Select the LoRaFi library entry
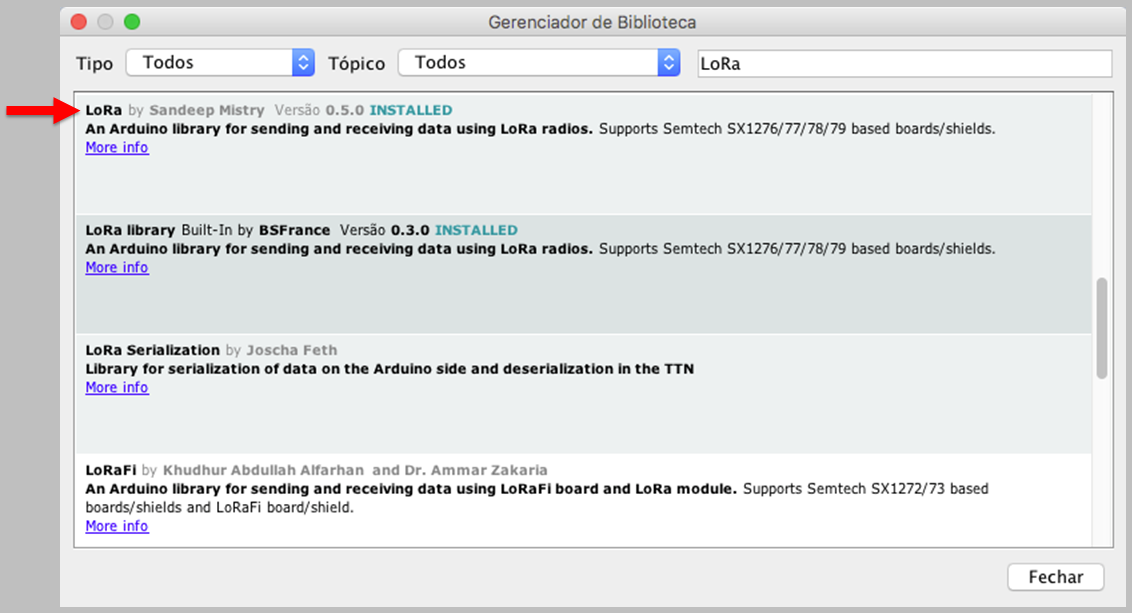1132x613 pixels. tap(583, 500)
